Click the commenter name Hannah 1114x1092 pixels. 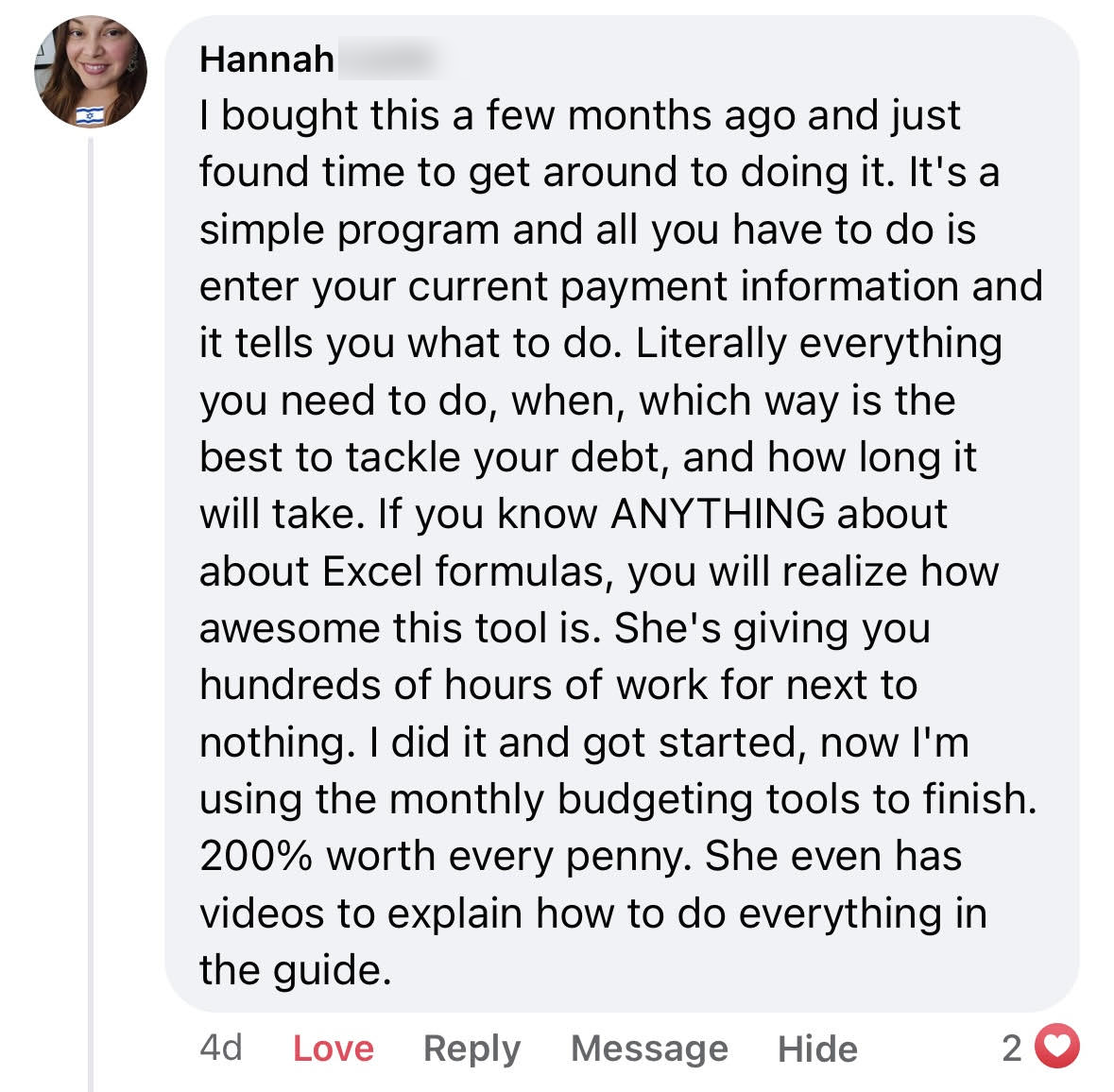click(x=266, y=59)
